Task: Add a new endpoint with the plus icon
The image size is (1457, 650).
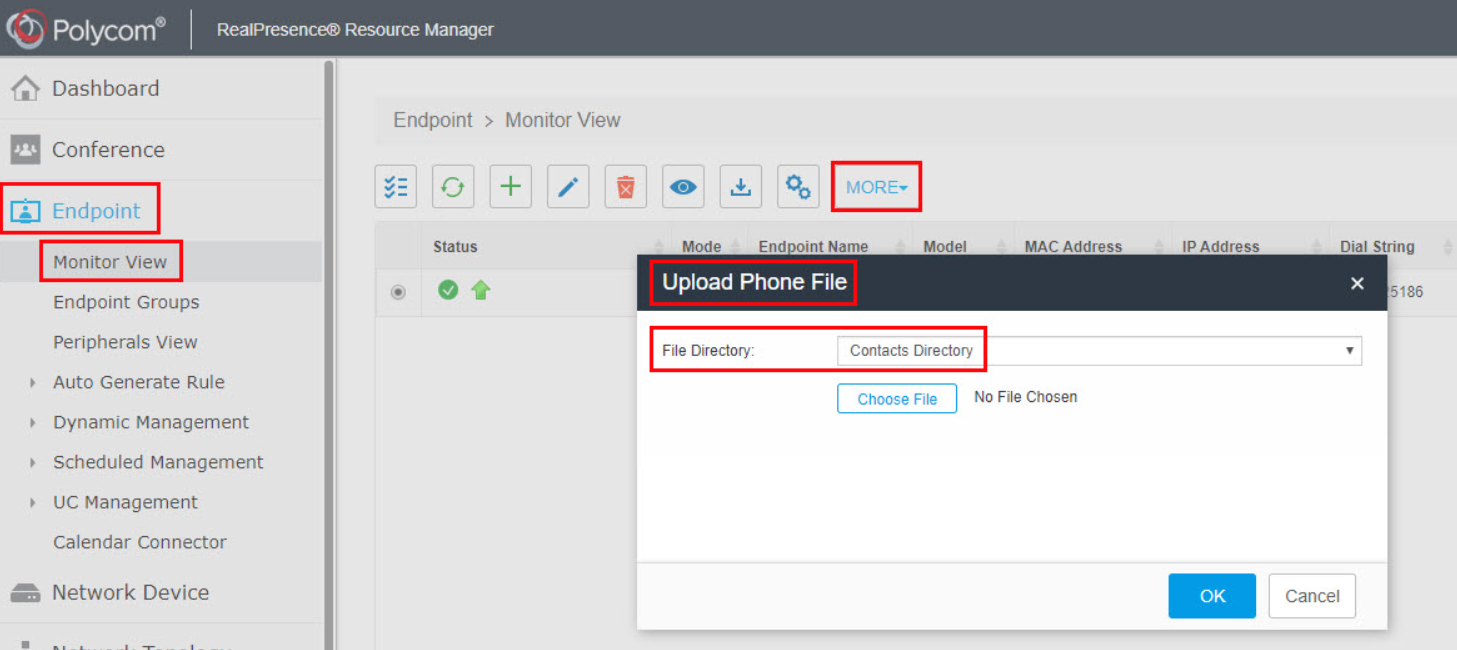Action: coord(510,186)
